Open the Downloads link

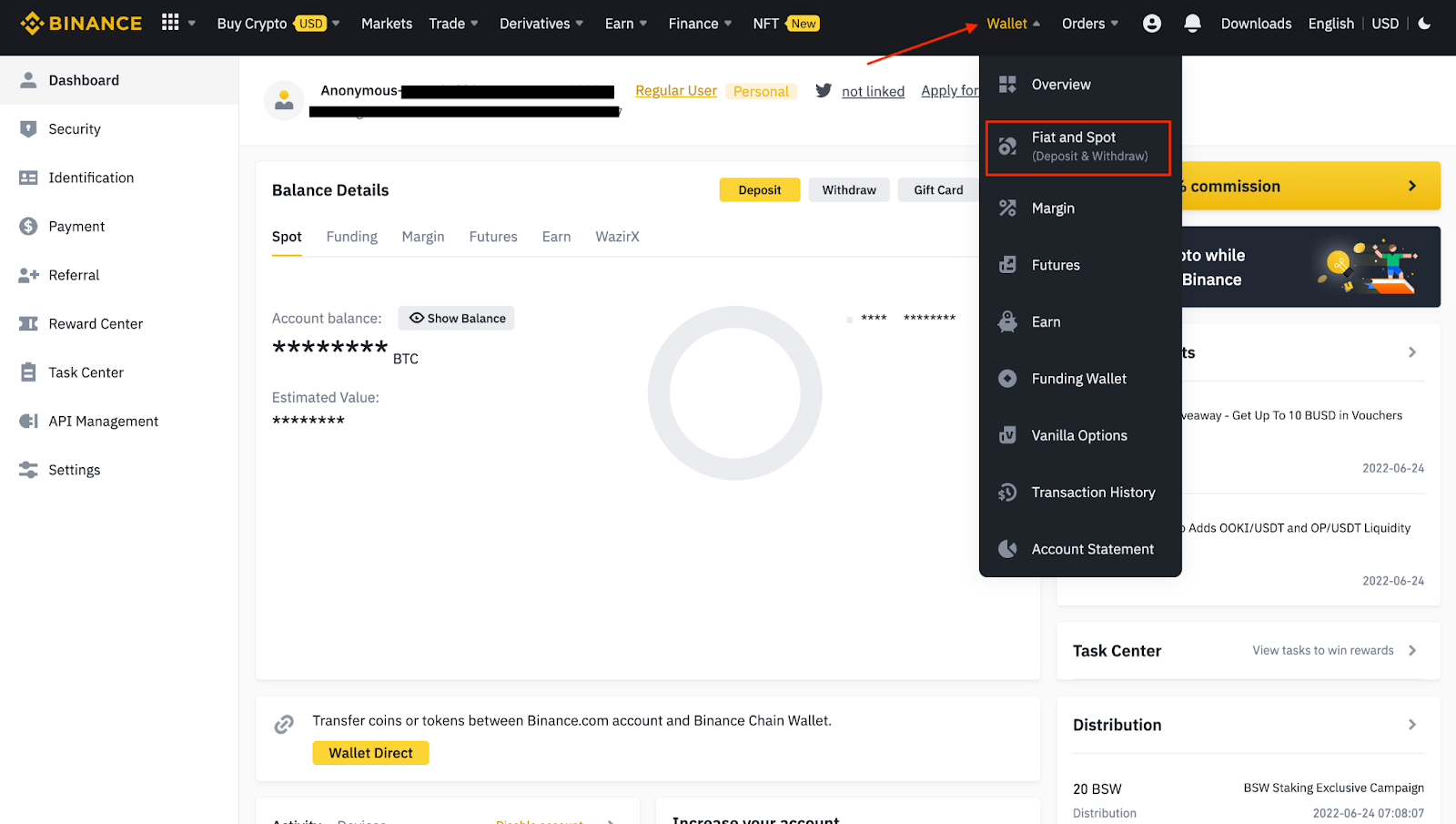point(1256,24)
